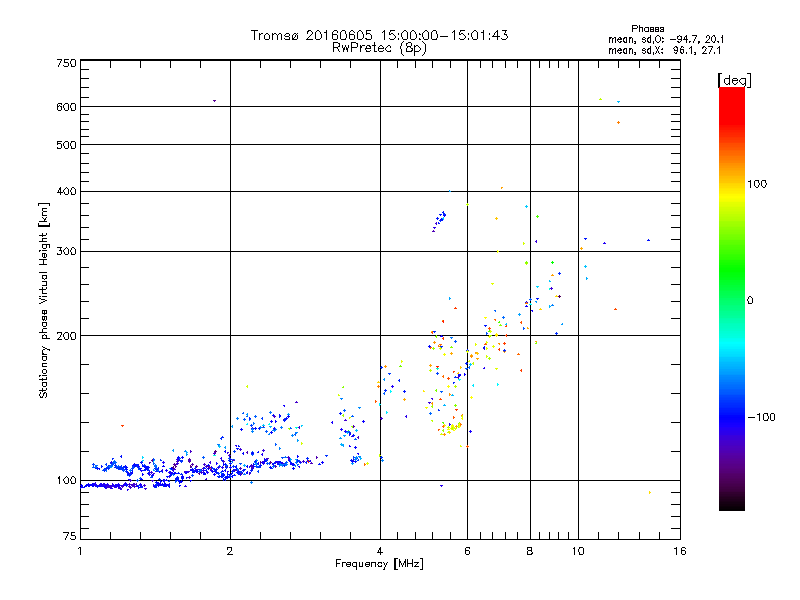The image size is (800, 600).
Task: Click the x-axis label "8"
Action: point(530,551)
